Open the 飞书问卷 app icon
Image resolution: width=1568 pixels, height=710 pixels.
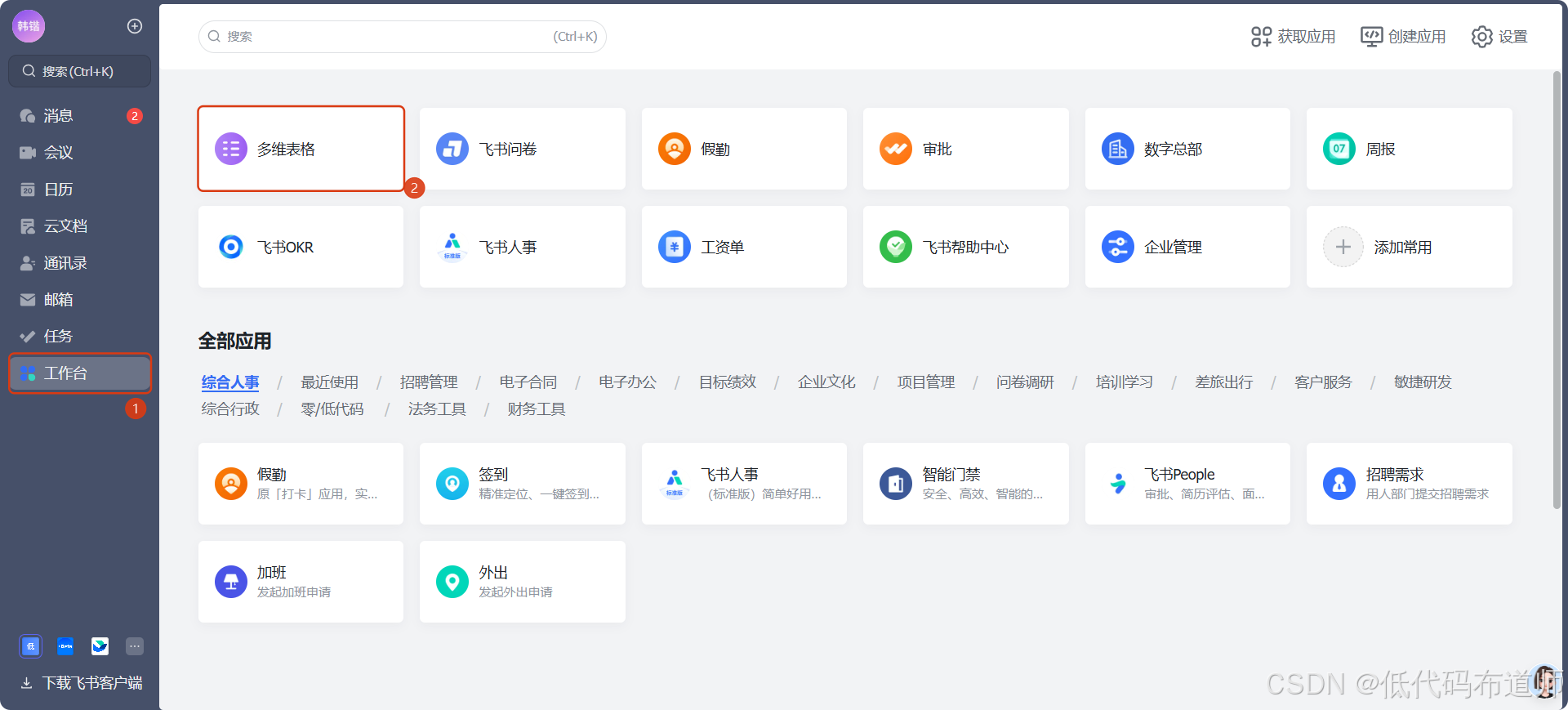point(452,149)
